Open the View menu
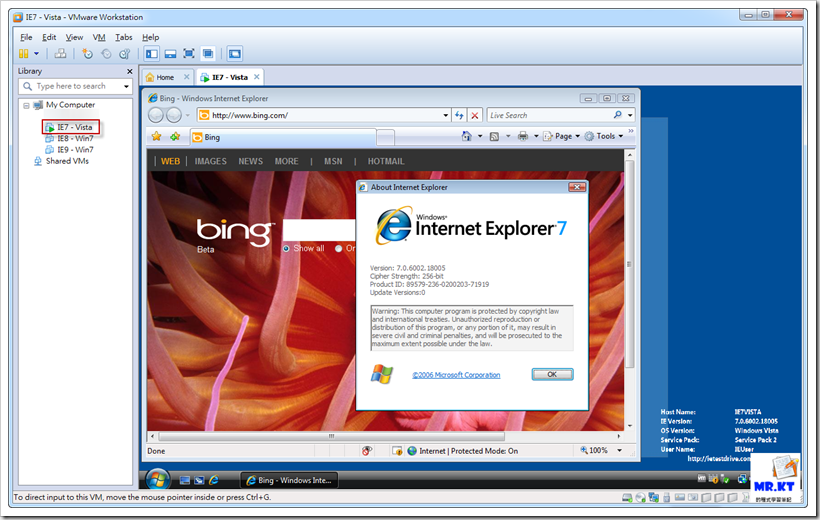The width and height of the screenshot is (820, 520). tap(74, 37)
